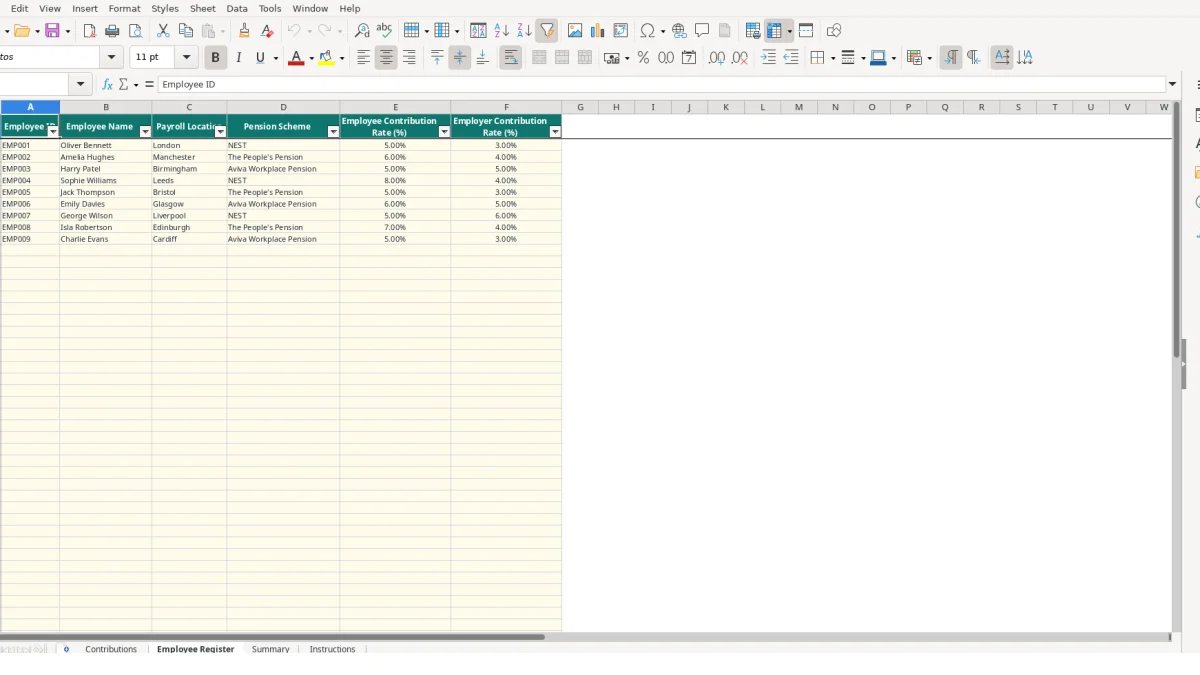1200x675 pixels.
Task: Toggle Freeze Rows and Columns
Action: tap(774, 31)
